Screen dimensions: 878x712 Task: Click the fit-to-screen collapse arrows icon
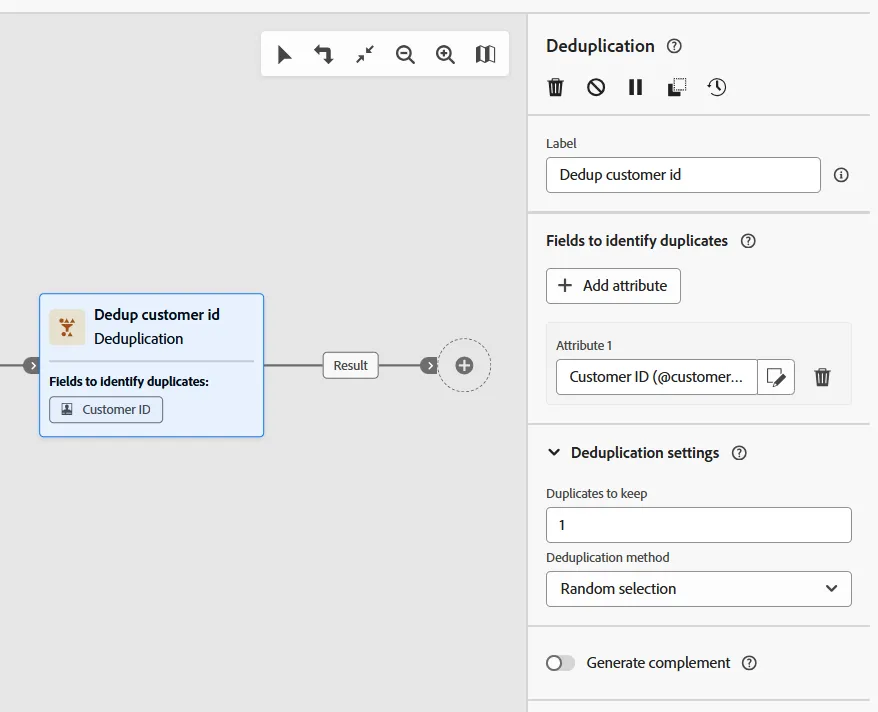[x=365, y=54]
